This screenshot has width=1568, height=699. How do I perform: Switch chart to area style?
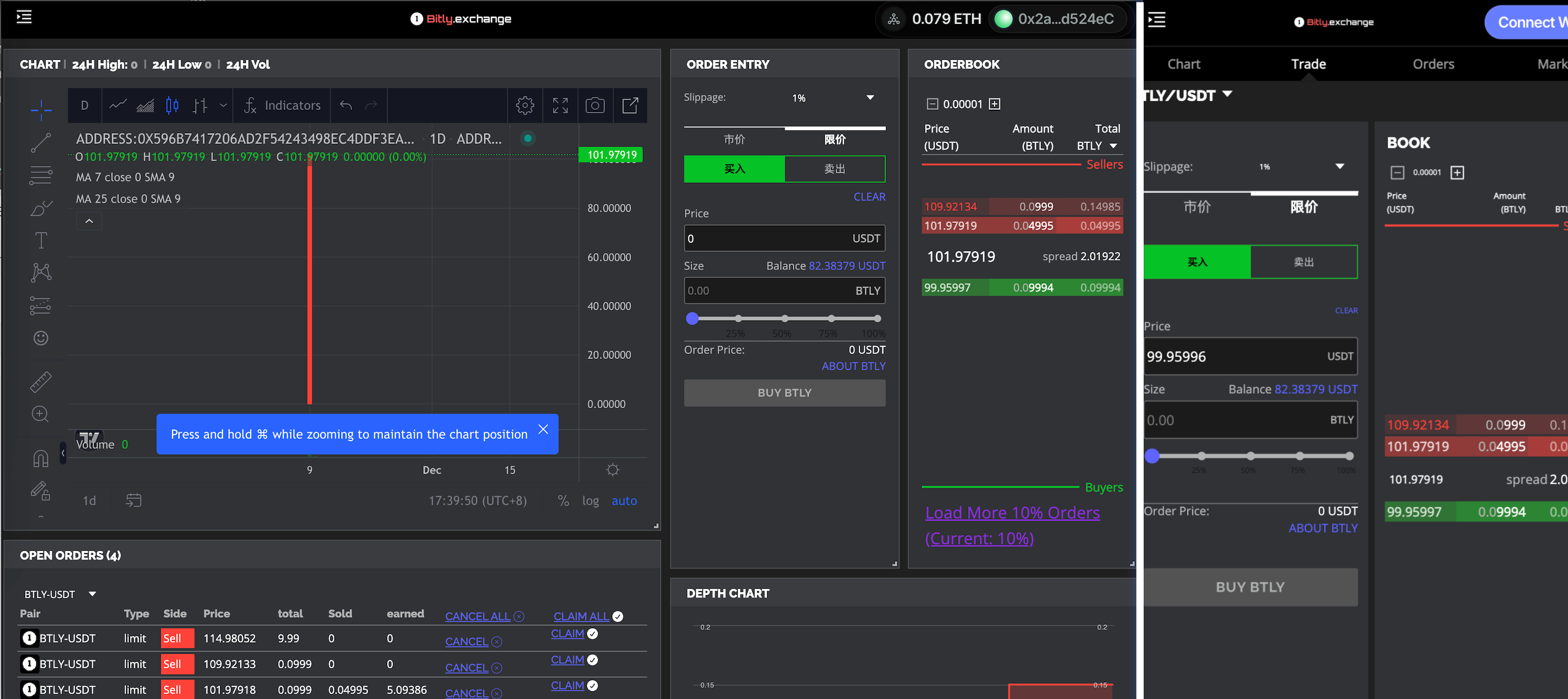[145, 105]
